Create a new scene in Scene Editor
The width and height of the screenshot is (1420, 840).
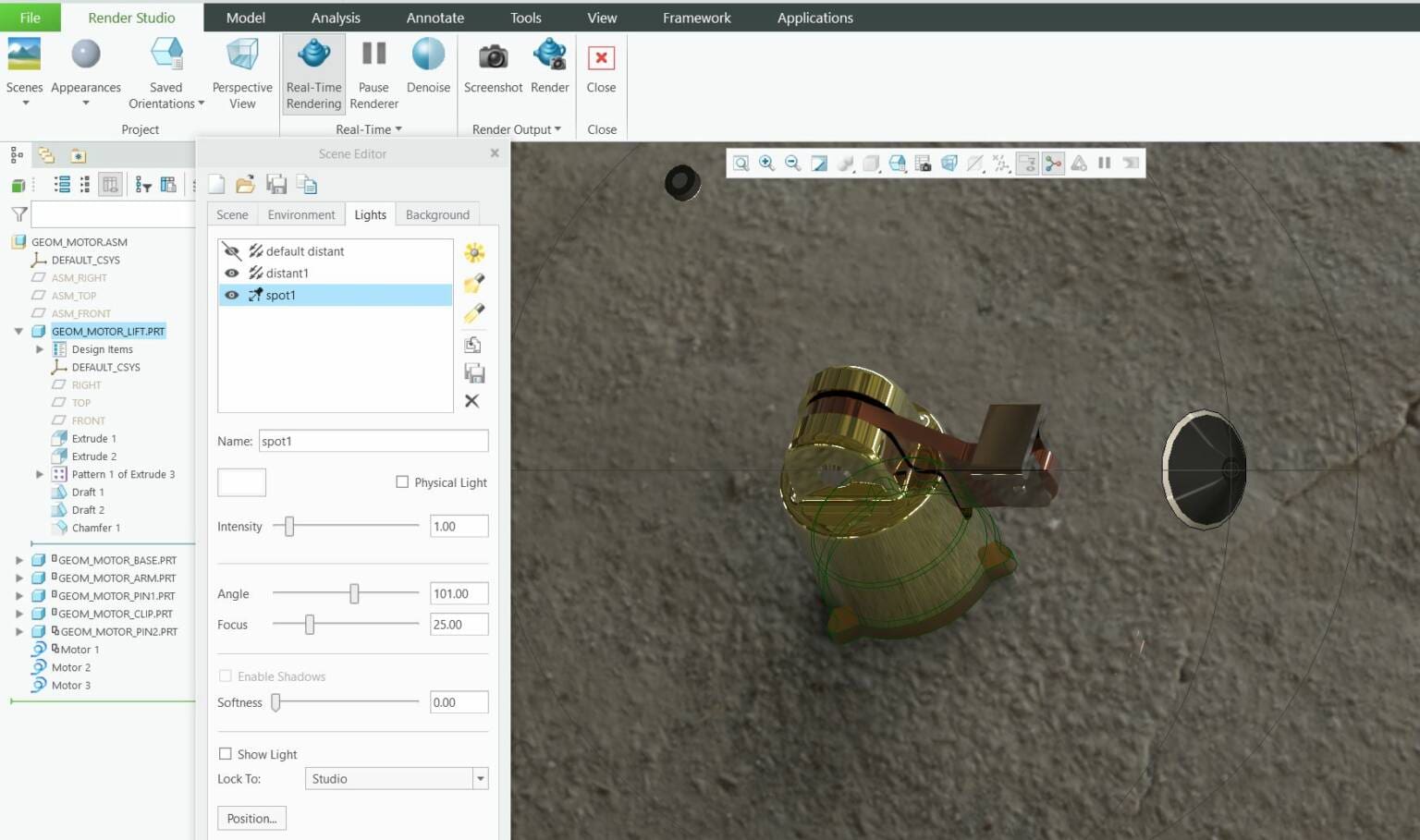pos(216,185)
